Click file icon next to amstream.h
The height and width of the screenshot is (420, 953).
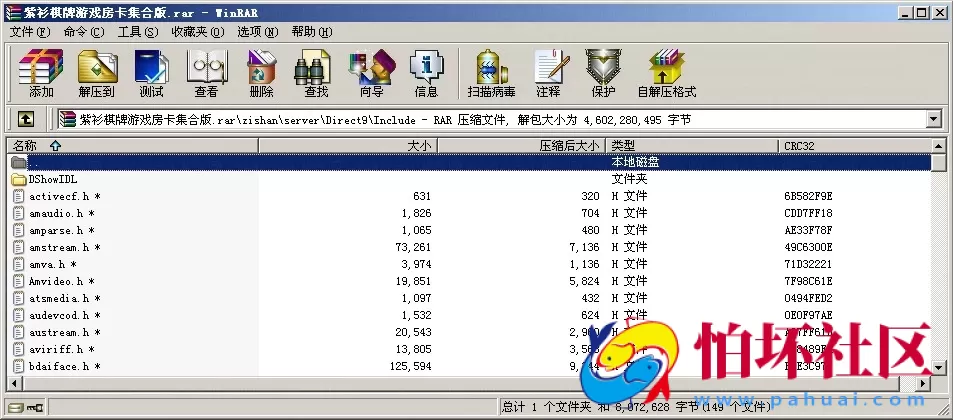click(x=19, y=247)
